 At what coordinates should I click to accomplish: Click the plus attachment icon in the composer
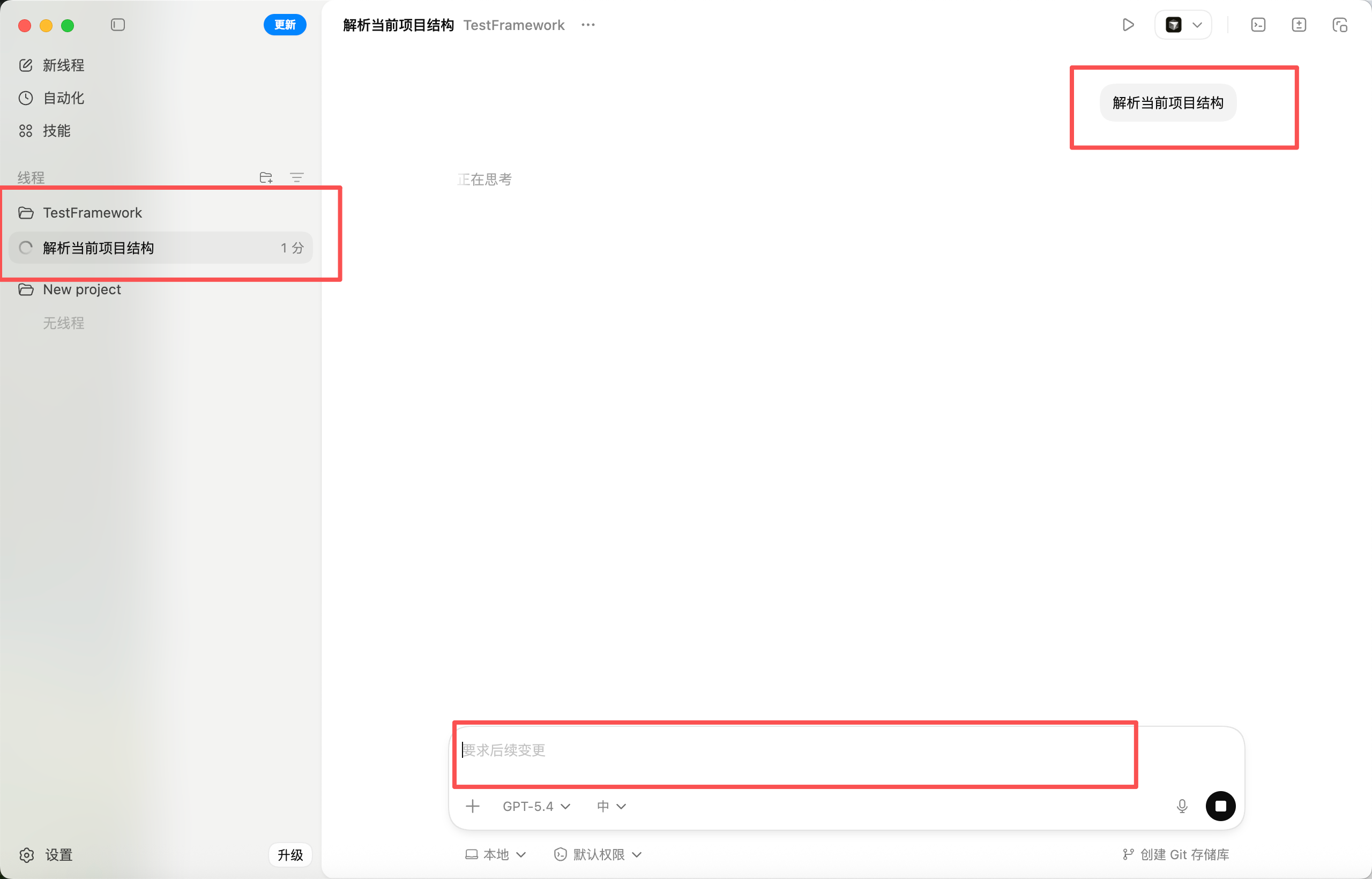pyautogui.click(x=473, y=806)
